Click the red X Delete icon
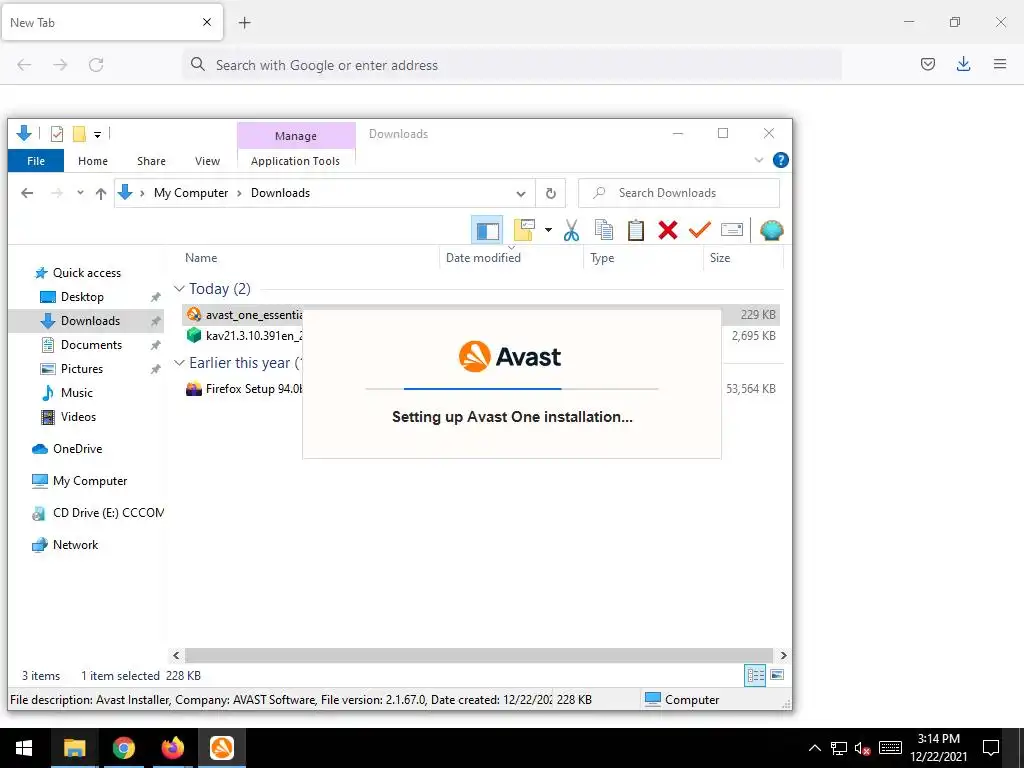1024x768 pixels. 667,230
